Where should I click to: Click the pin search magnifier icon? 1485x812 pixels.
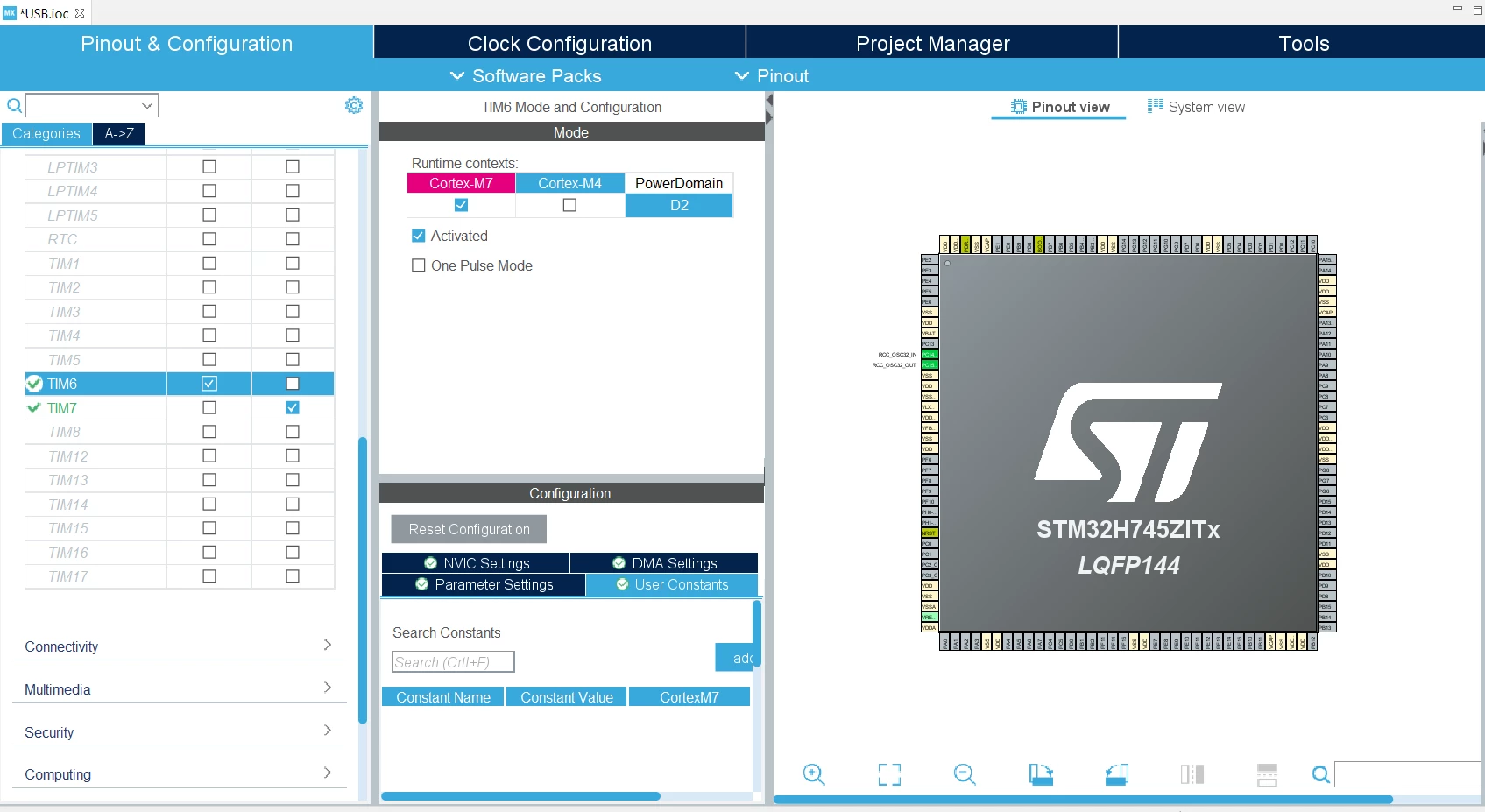tap(1320, 774)
